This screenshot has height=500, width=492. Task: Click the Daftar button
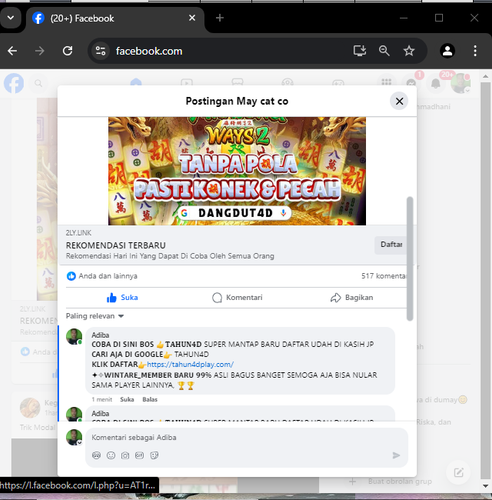[x=391, y=245]
